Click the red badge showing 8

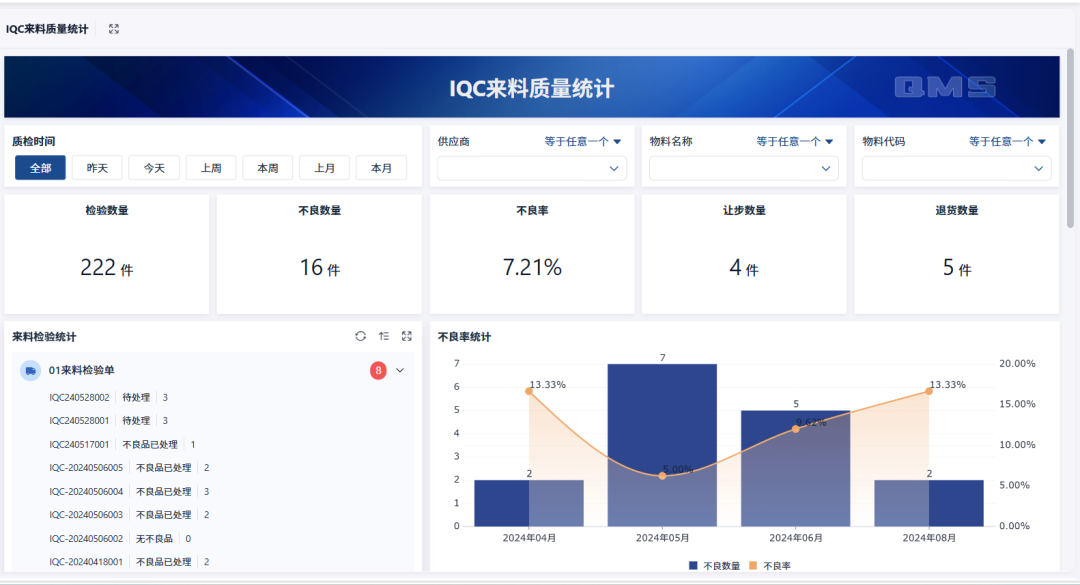point(378,371)
